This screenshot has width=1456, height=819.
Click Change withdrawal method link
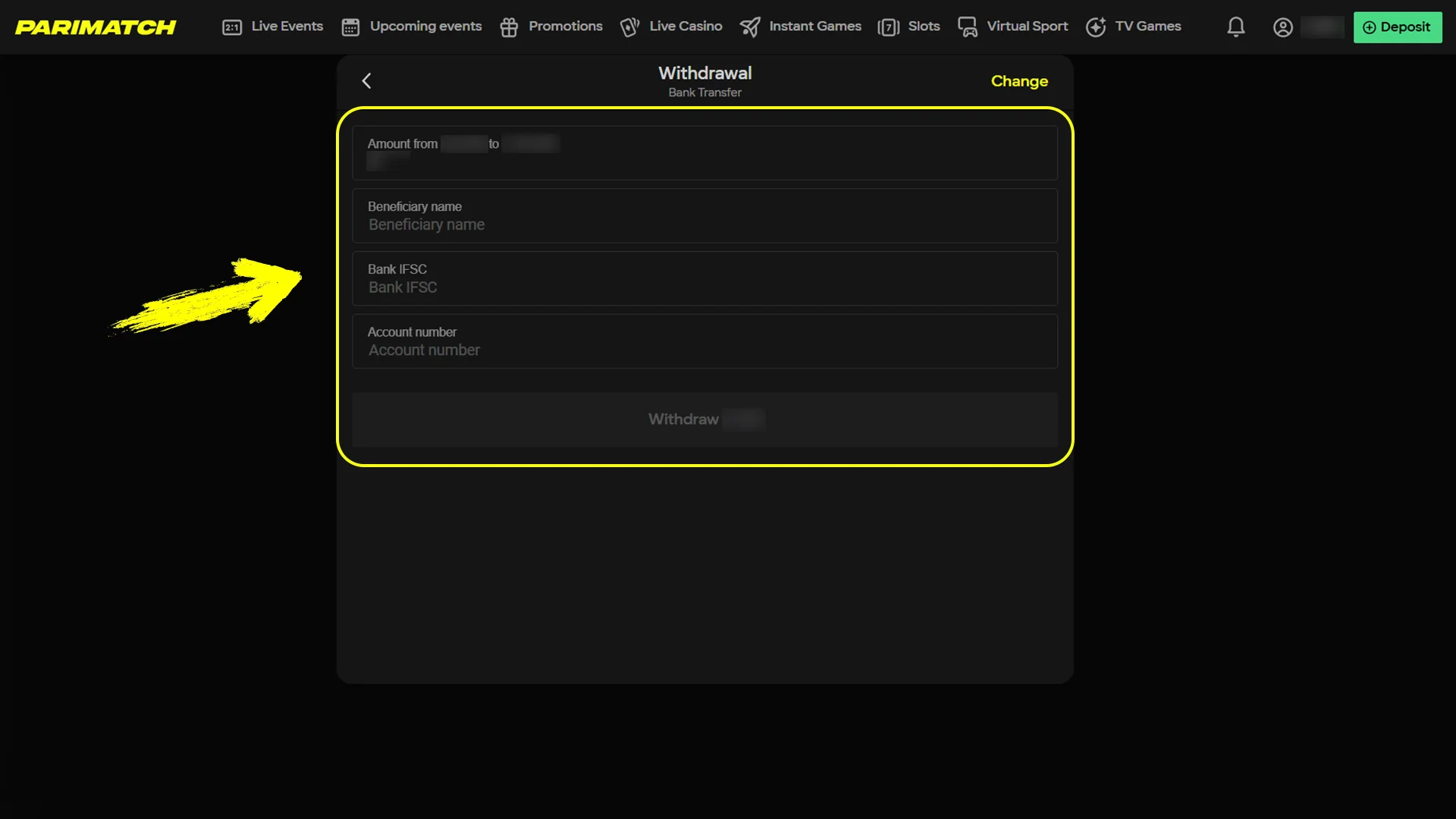coord(1019,81)
